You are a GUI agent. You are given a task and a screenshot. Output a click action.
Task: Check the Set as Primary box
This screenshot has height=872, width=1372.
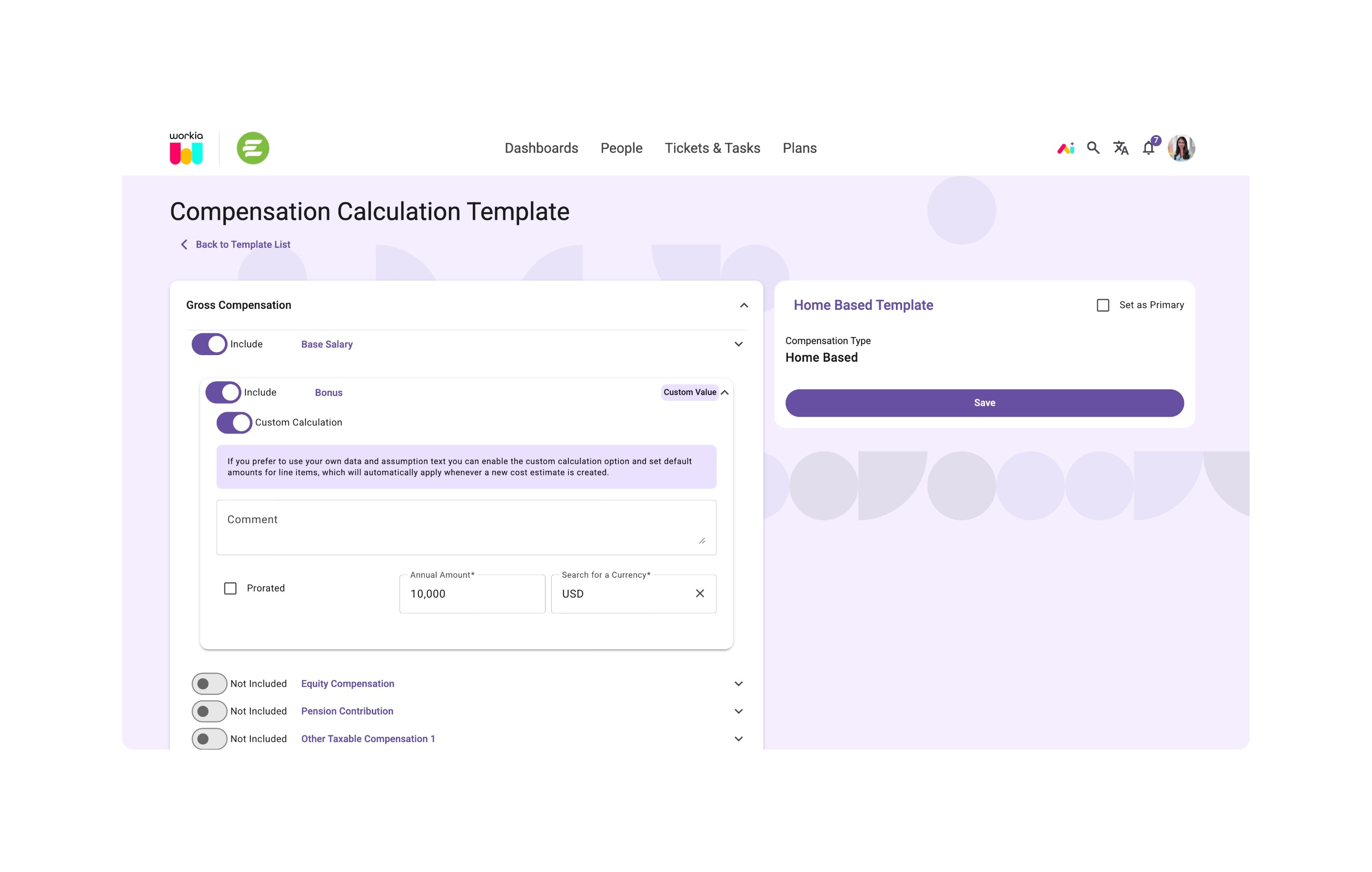coord(1103,305)
